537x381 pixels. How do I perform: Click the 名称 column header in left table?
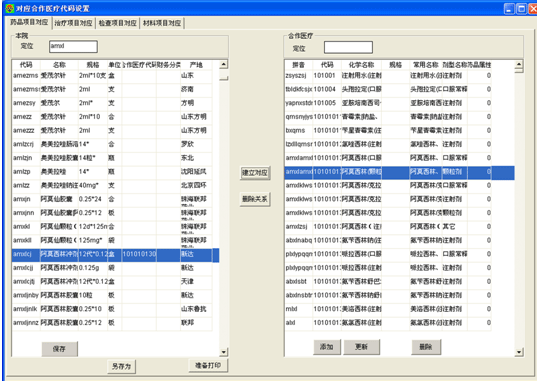tap(59, 64)
